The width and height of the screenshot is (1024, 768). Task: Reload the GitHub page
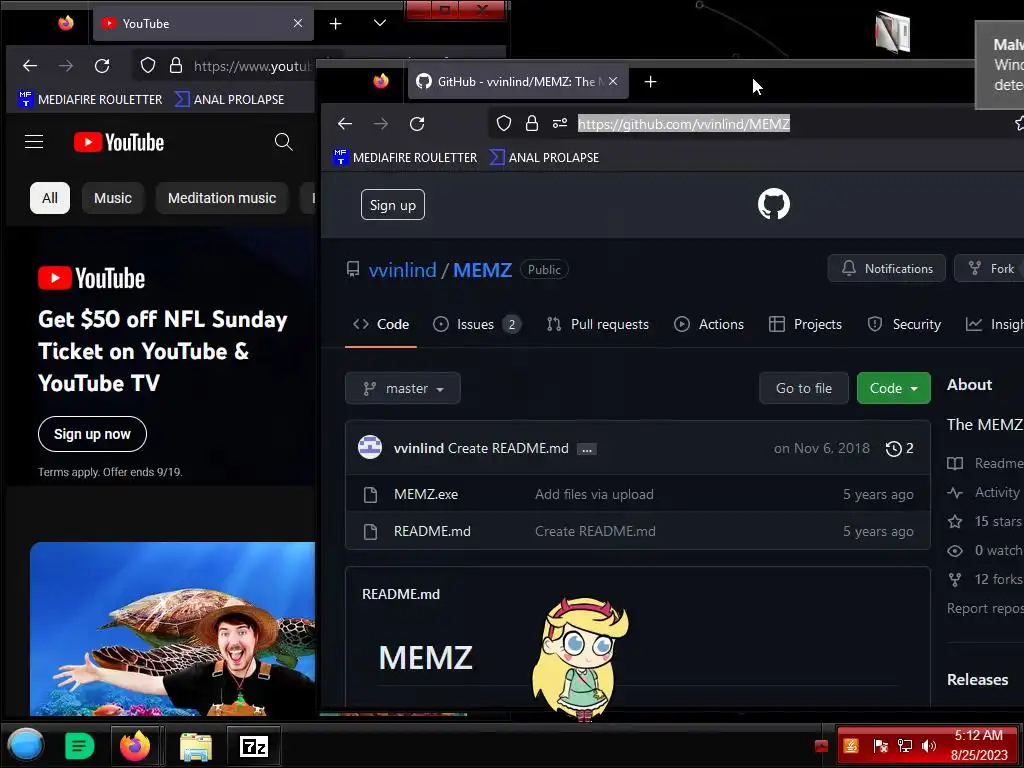[x=417, y=123]
